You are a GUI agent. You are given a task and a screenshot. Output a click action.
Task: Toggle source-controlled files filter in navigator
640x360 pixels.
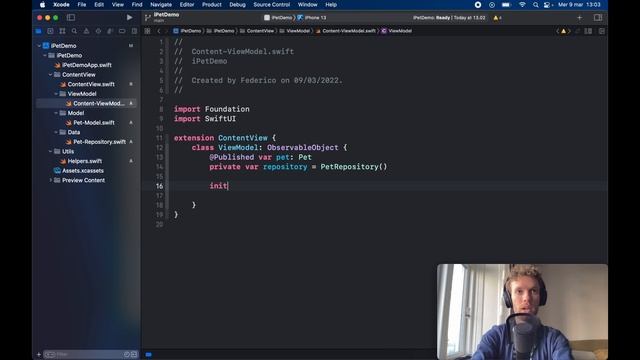(x=133, y=354)
